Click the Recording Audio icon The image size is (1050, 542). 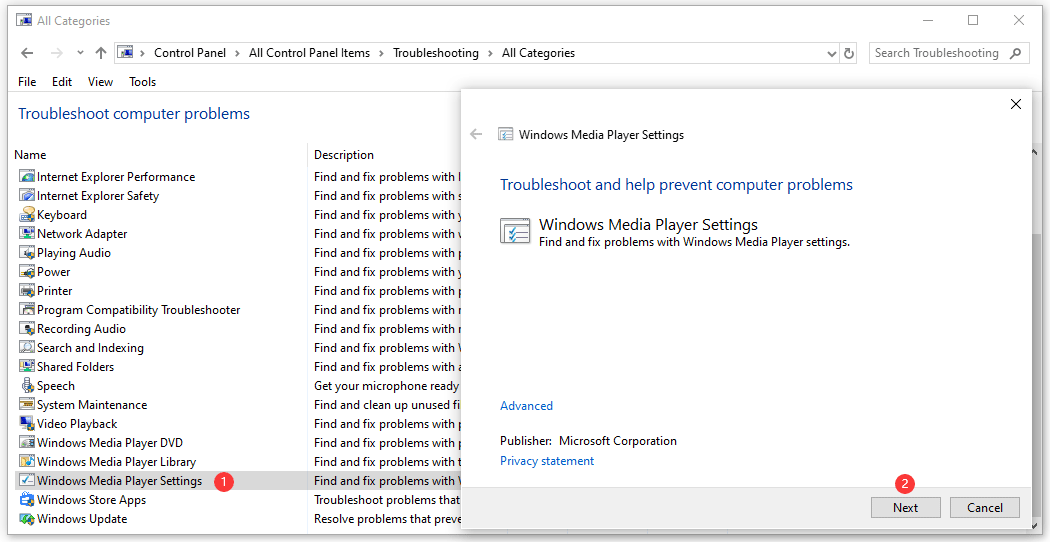[x=27, y=329]
